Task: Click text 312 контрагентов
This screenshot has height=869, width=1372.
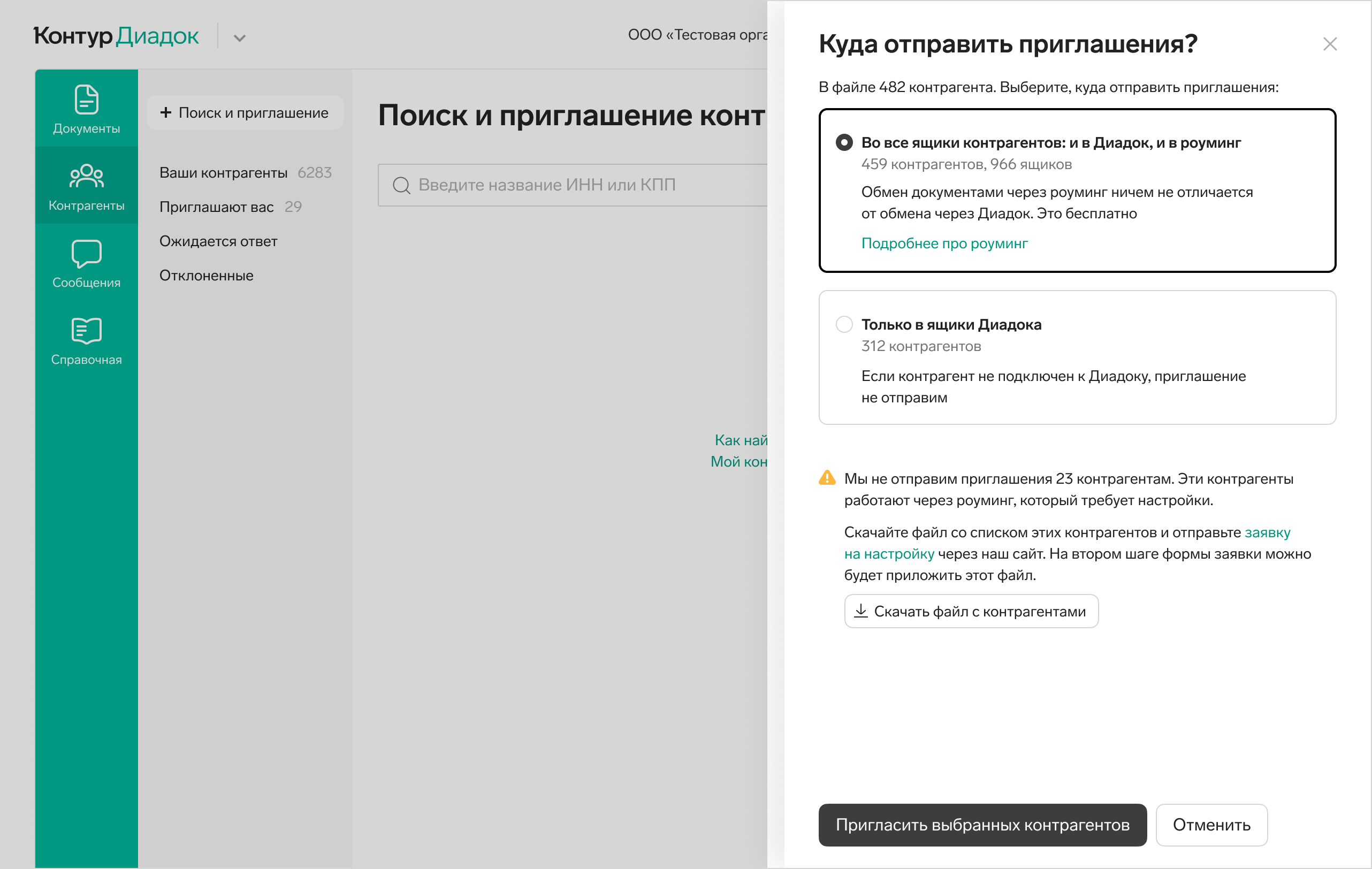Action: pyautogui.click(x=921, y=346)
